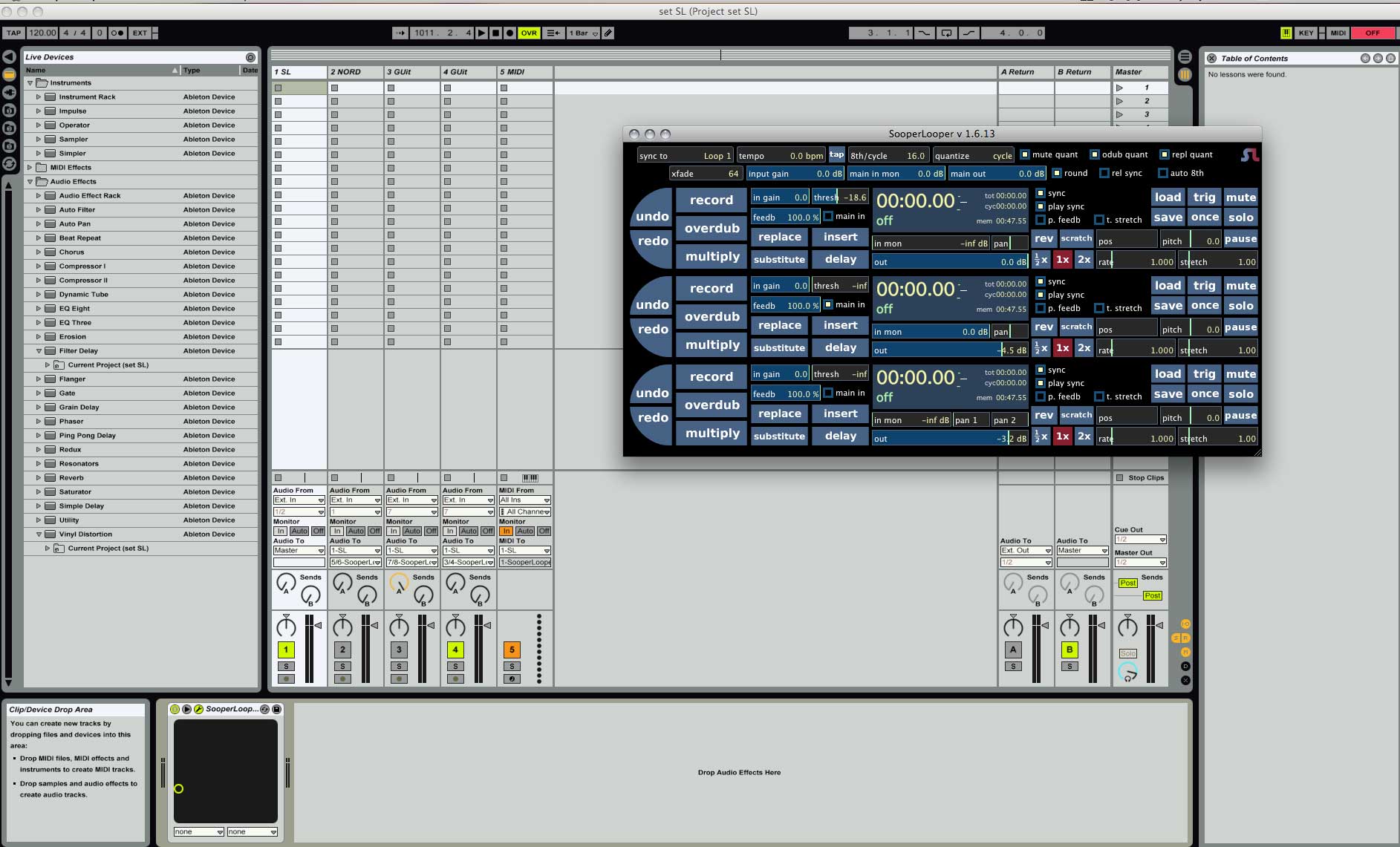Select the 5 MIDI track header
This screenshot has width=1400, height=847.
click(x=525, y=72)
